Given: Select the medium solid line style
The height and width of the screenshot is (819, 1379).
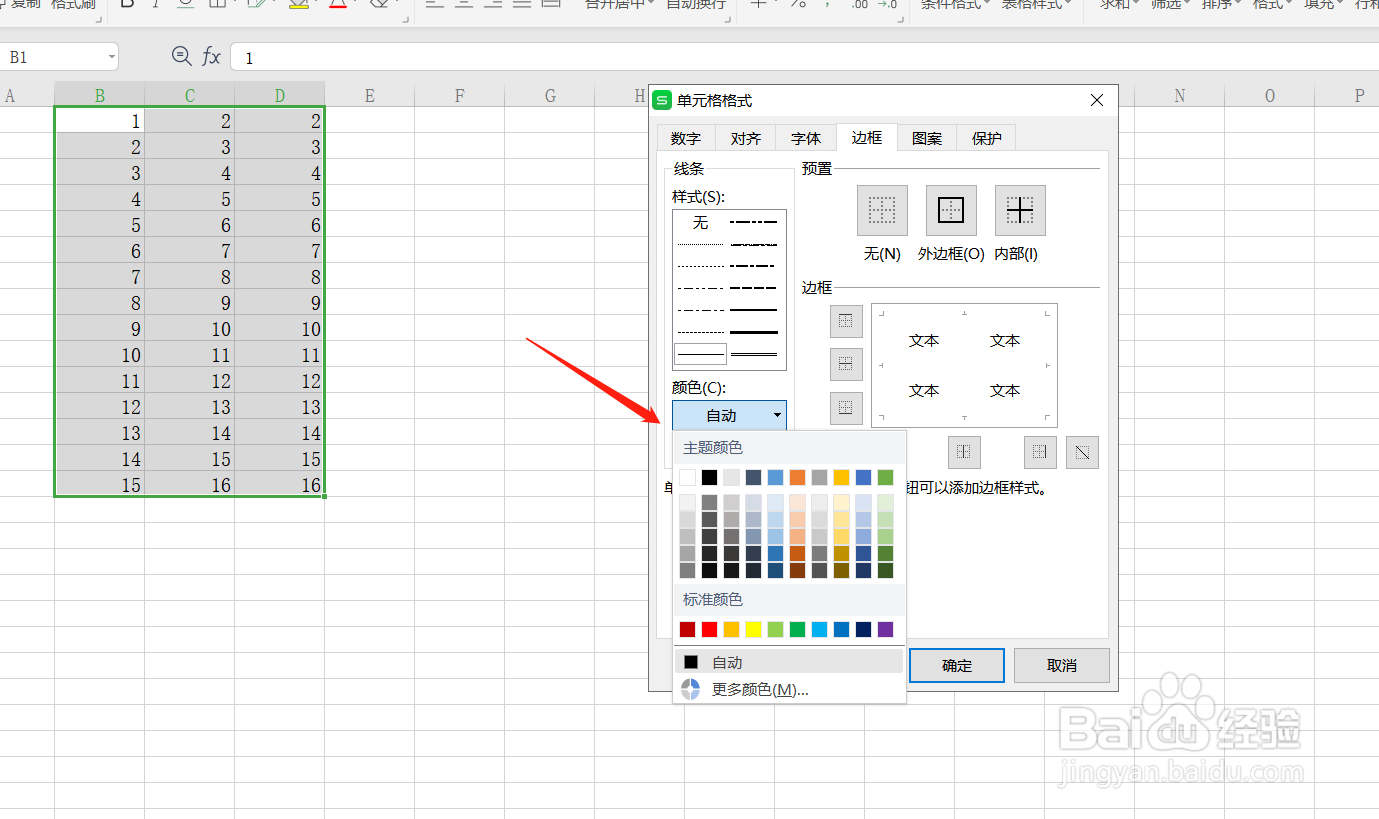Looking at the screenshot, I should pos(754,309).
